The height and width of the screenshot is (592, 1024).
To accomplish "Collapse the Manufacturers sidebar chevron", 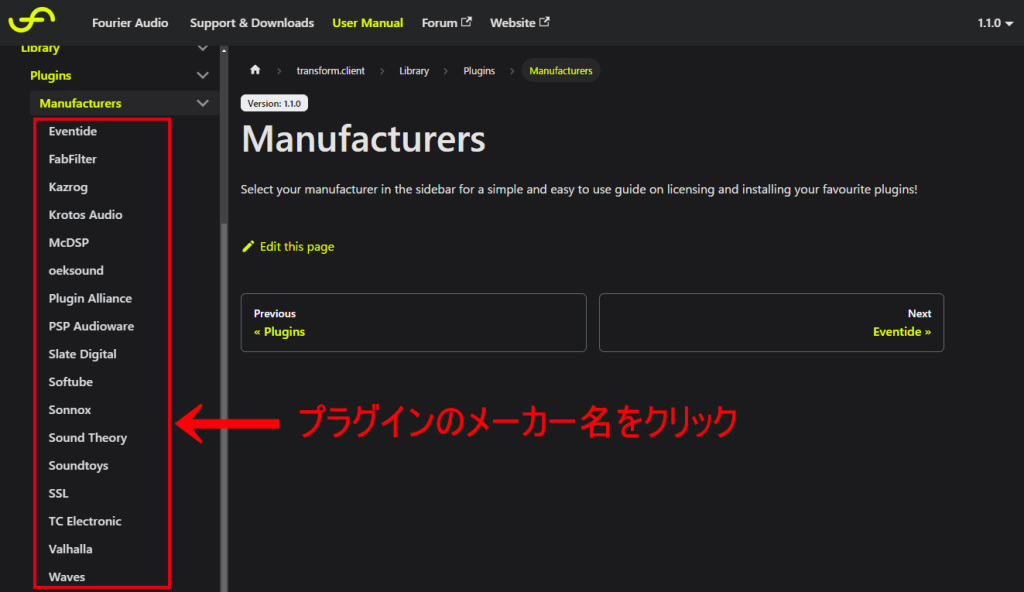I will tap(202, 103).
